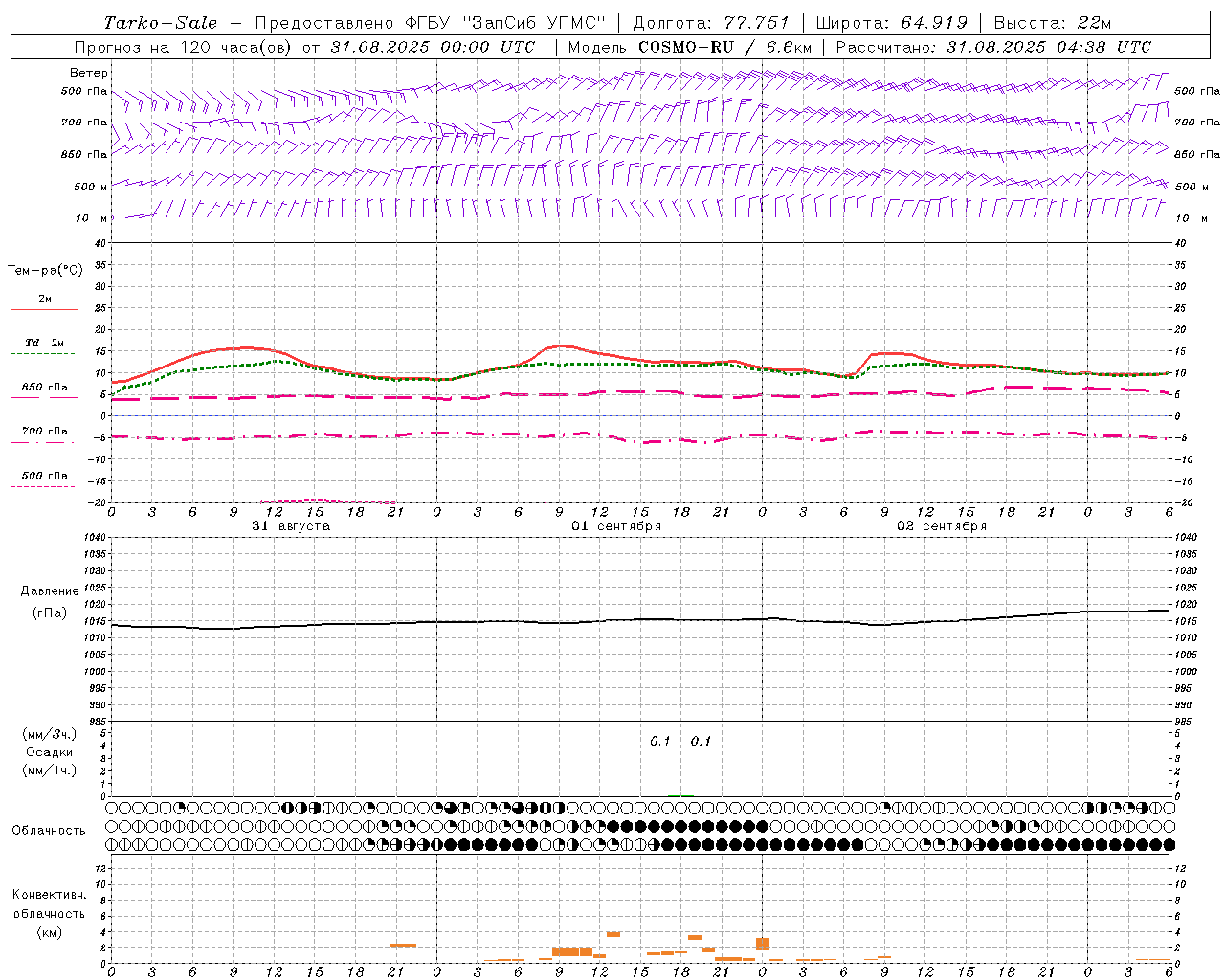Click the (км) unit label
1225x980 pixels.
[49, 932]
